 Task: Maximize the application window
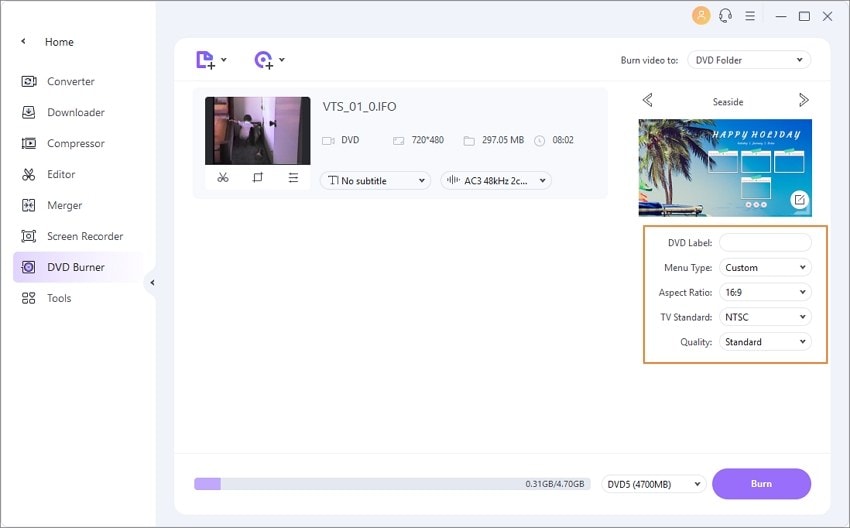tap(804, 16)
